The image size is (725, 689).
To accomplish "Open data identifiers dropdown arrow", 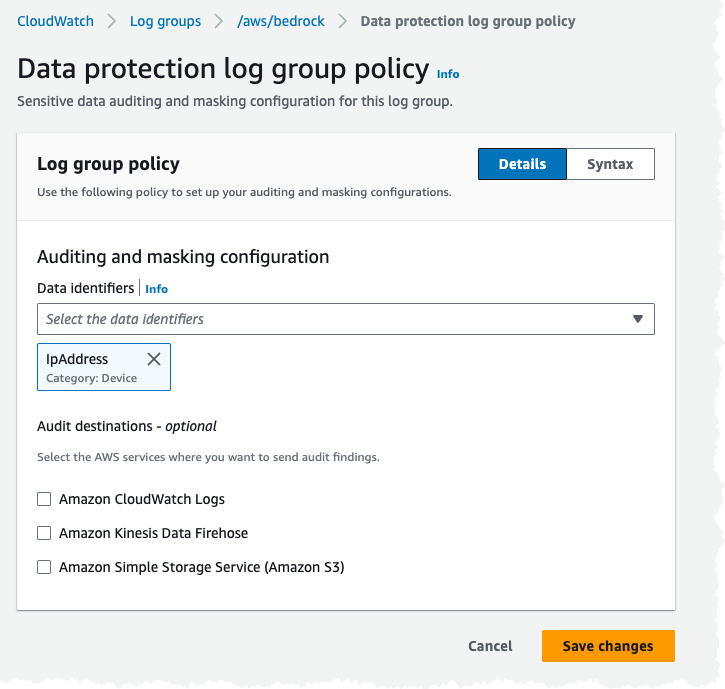I will coord(638,319).
